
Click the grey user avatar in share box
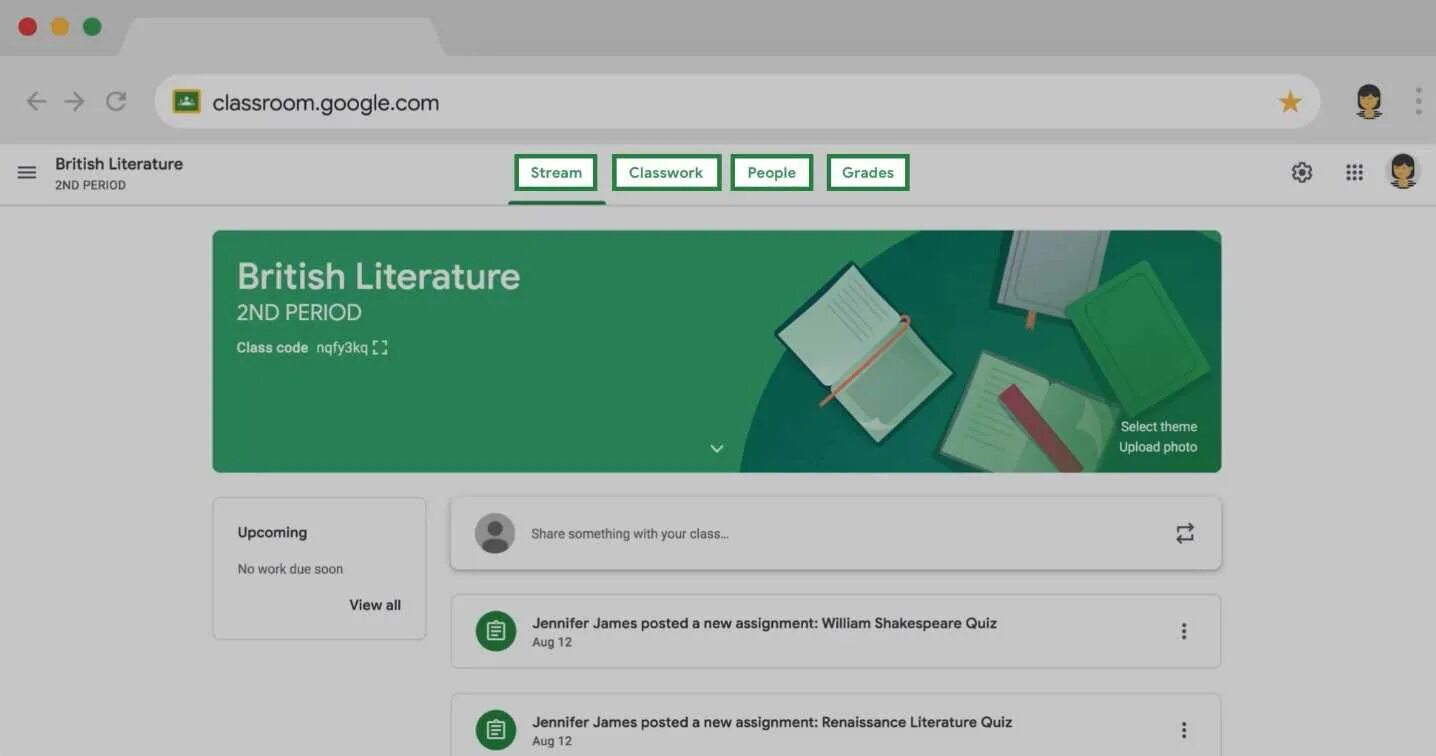495,533
